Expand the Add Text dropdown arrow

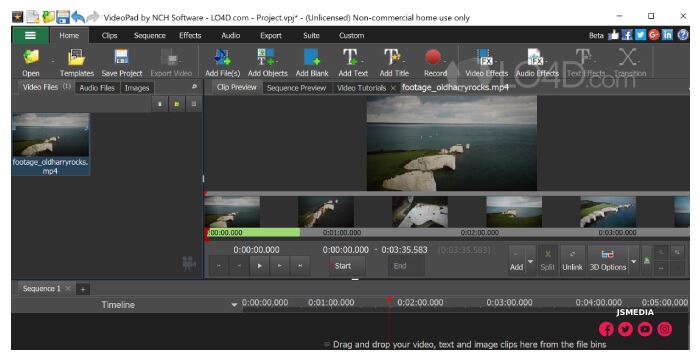point(363,61)
